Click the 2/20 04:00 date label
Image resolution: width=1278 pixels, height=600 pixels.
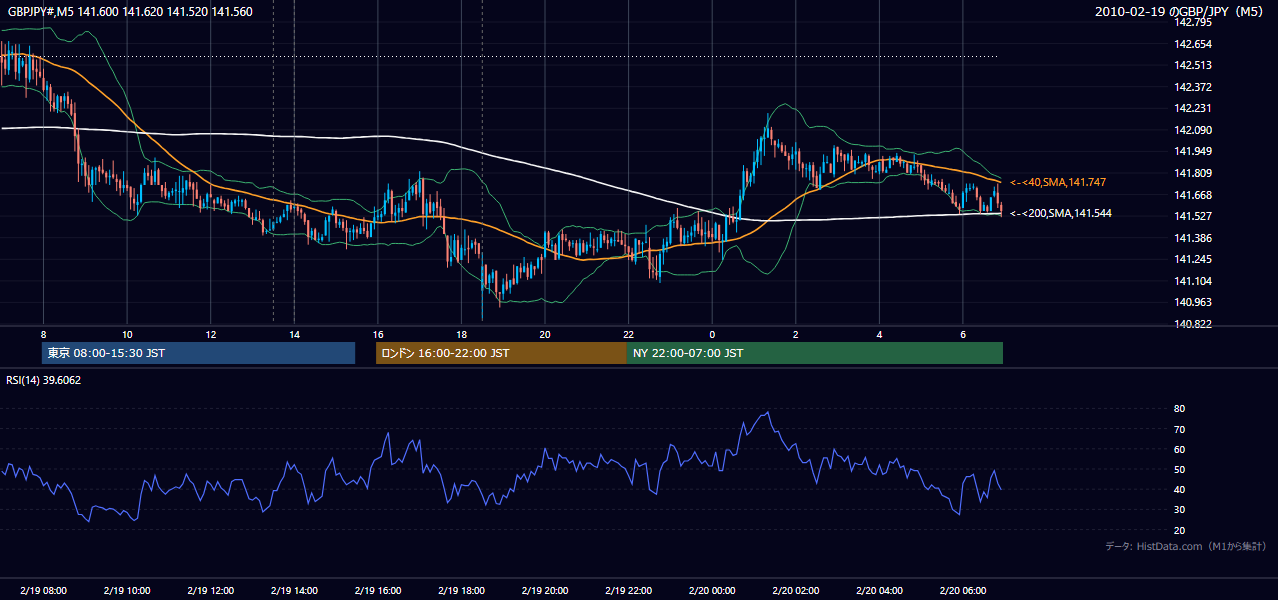879,591
